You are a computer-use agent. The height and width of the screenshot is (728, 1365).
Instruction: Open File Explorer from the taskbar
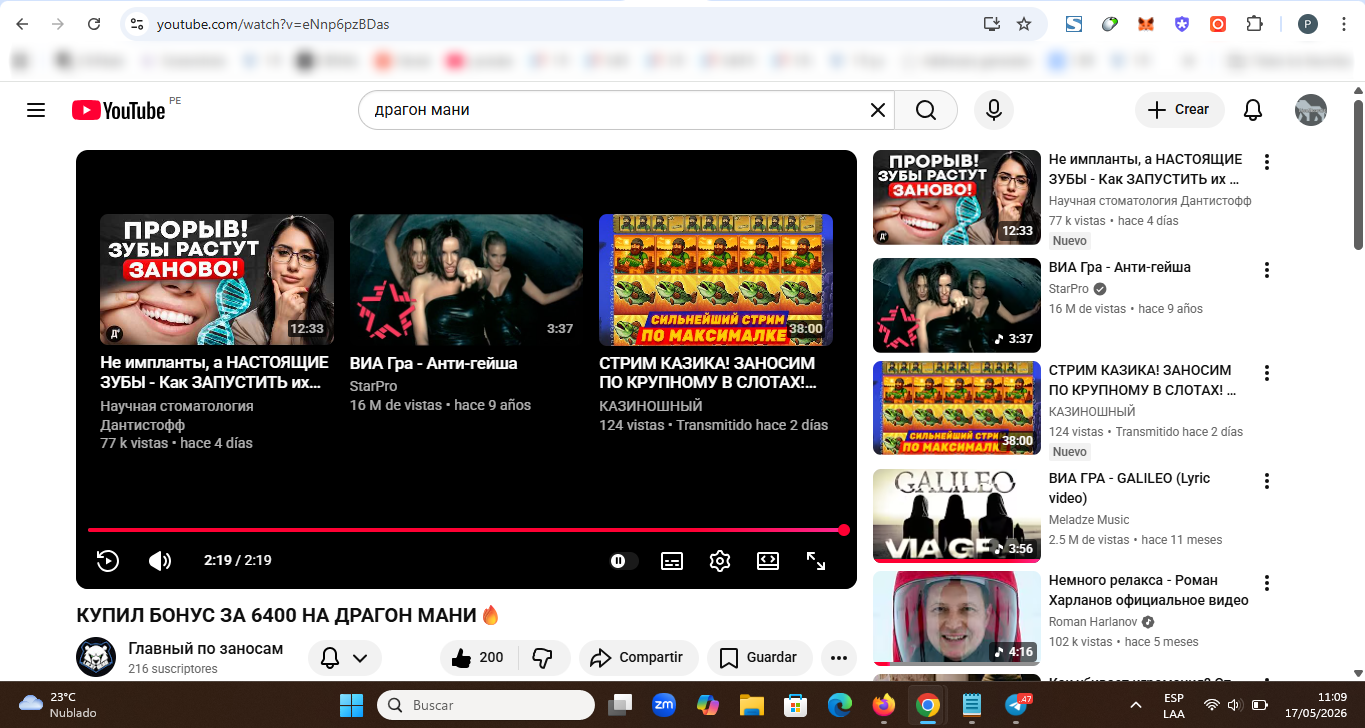point(751,705)
